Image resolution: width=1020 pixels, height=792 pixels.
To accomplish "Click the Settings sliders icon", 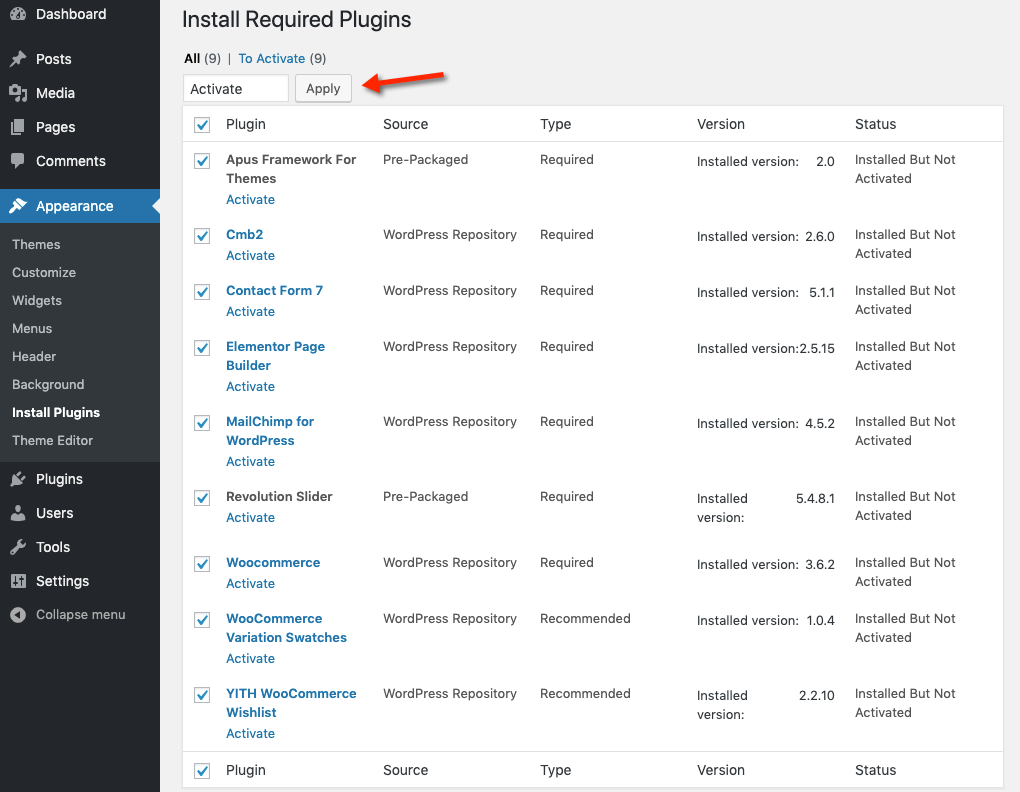I will [x=18, y=581].
